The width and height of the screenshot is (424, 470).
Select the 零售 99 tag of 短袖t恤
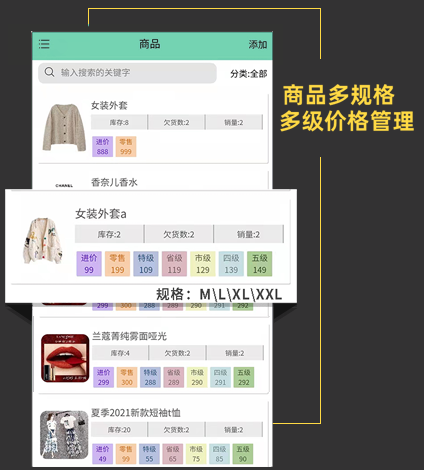(x=126, y=454)
